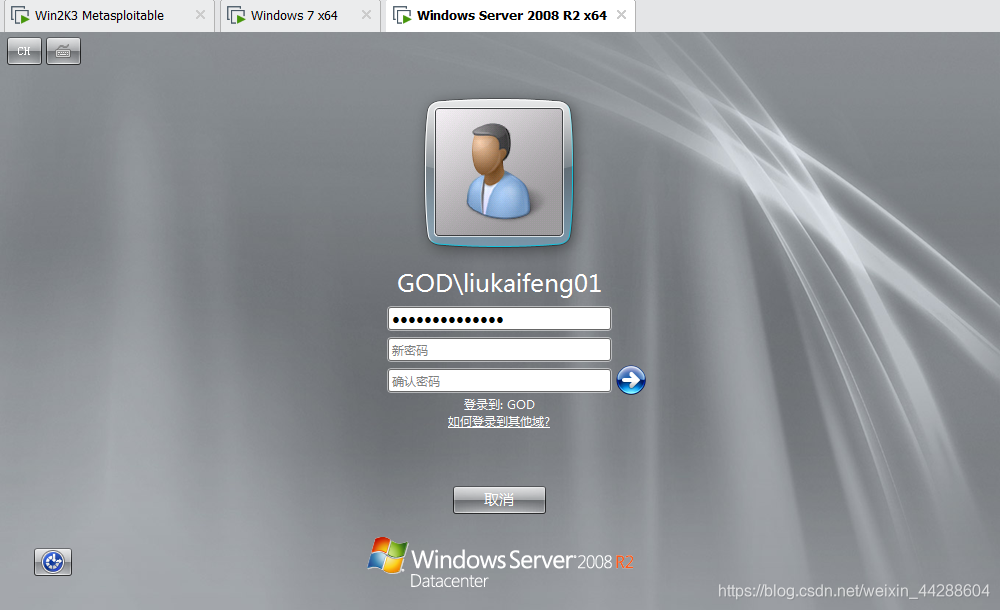
Task: Click the GOD\liukaifeng01 username text
Action: pyautogui.click(x=499, y=283)
